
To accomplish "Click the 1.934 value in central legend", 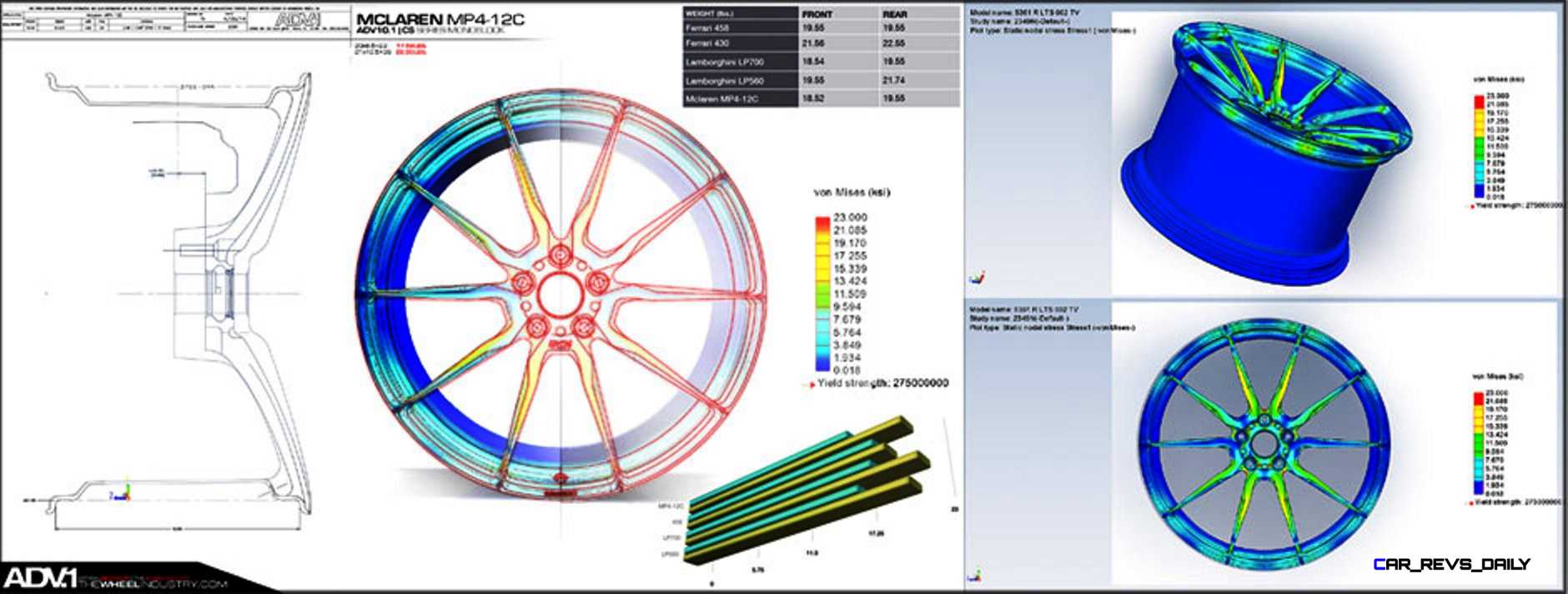I will pyautogui.click(x=847, y=358).
